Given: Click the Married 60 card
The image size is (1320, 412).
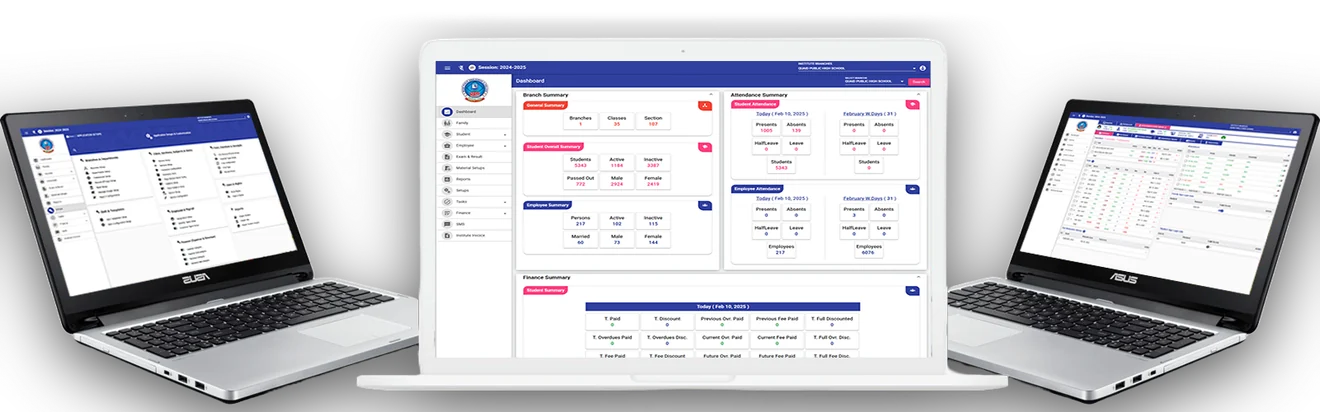Looking at the screenshot, I should tap(580, 239).
